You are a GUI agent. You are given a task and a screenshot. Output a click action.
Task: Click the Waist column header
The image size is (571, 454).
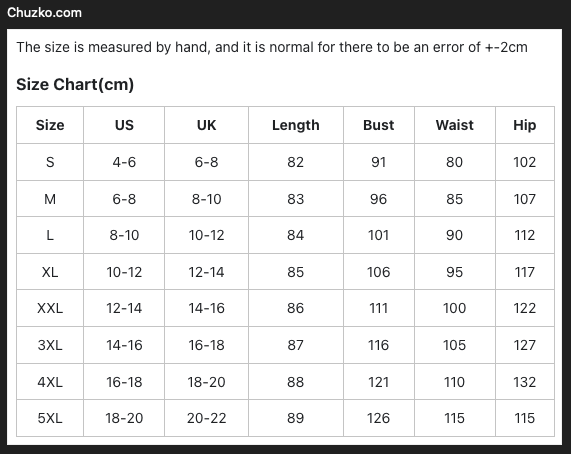455,125
